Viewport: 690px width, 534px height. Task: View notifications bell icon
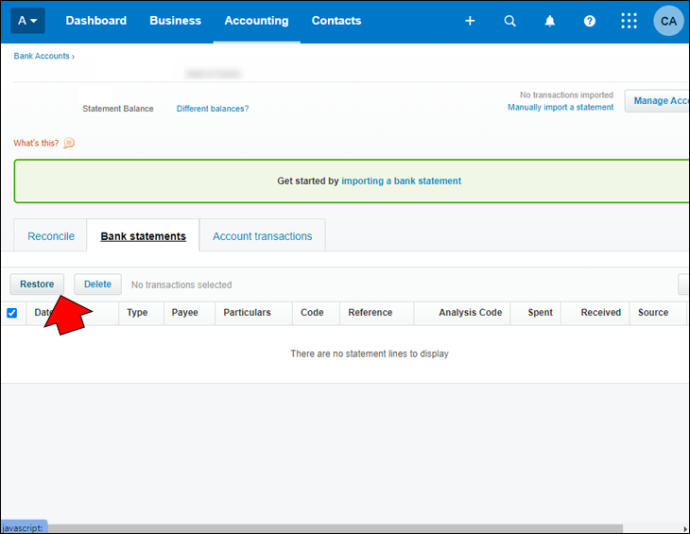550,21
